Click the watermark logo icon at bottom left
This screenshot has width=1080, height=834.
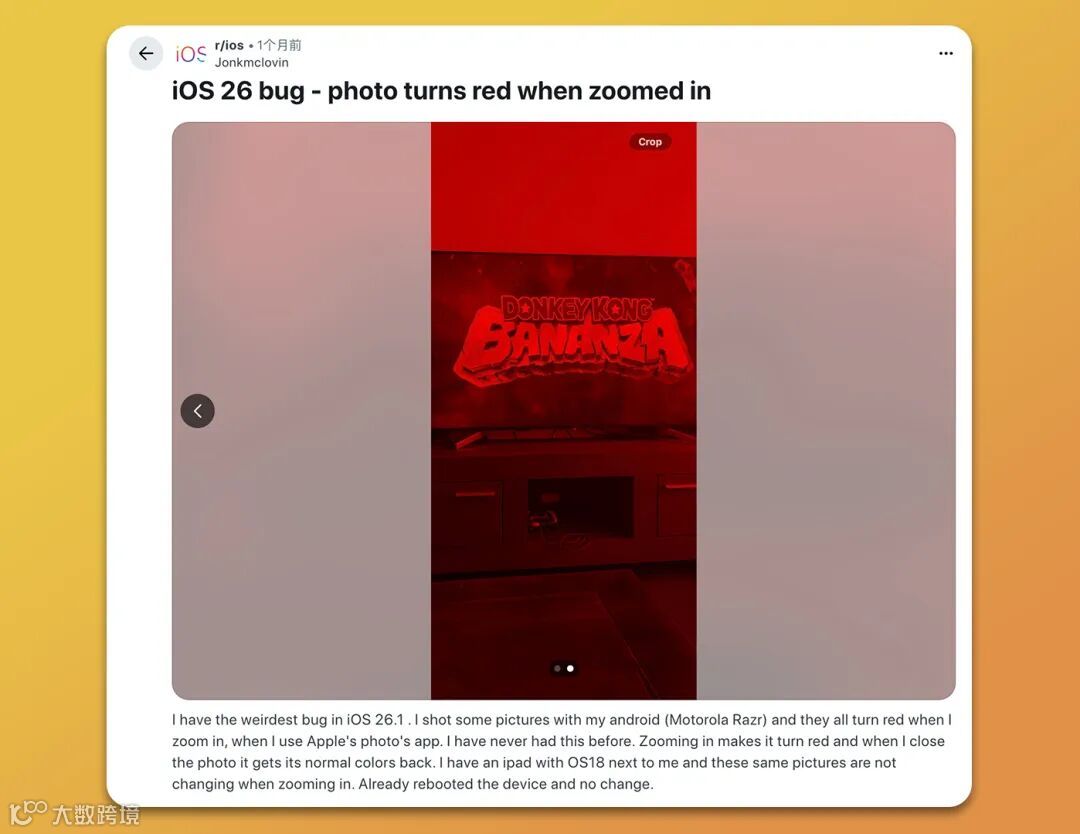(28, 813)
